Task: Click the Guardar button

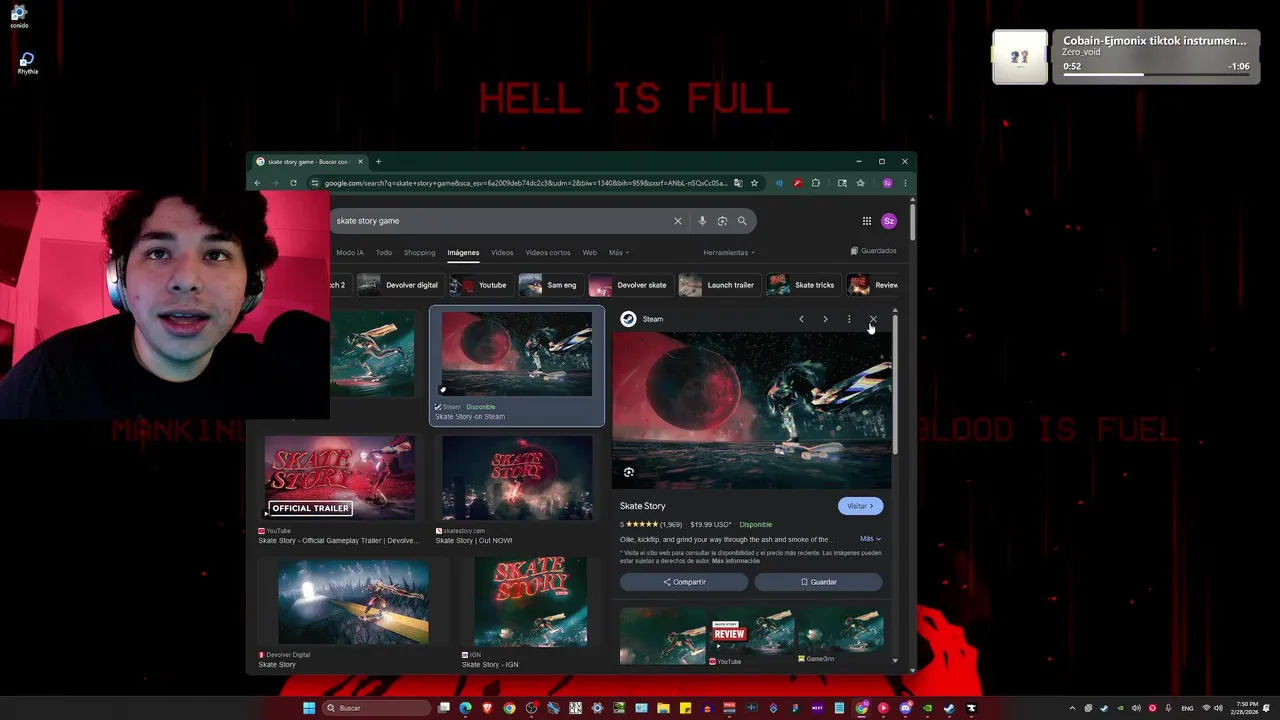Action: click(818, 582)
